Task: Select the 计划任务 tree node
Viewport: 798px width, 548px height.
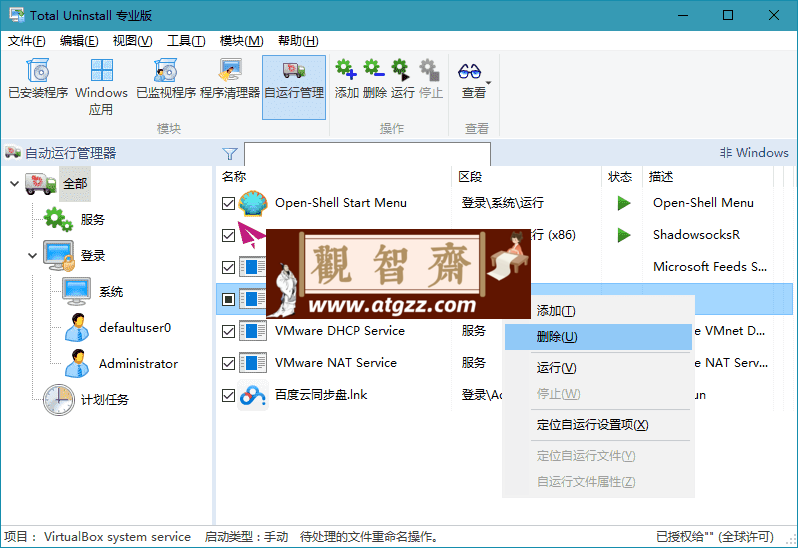Action: (105, 399)
